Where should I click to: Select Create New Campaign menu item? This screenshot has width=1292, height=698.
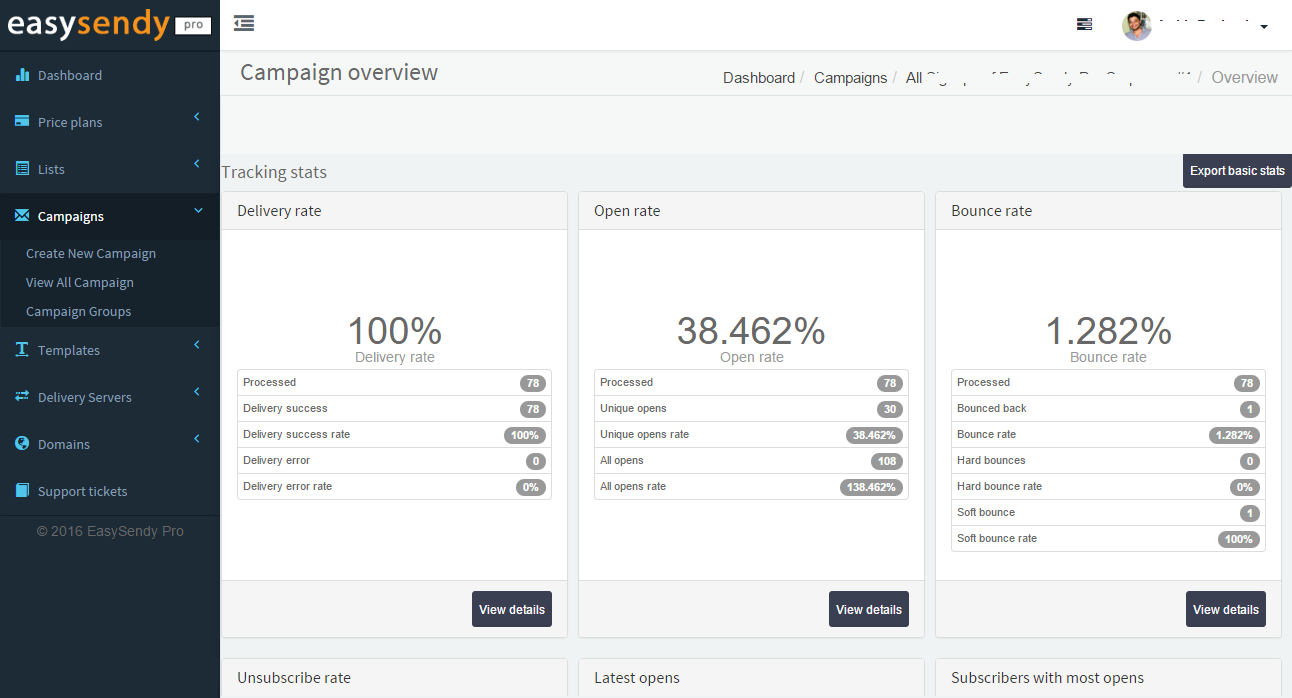(91, 253)
